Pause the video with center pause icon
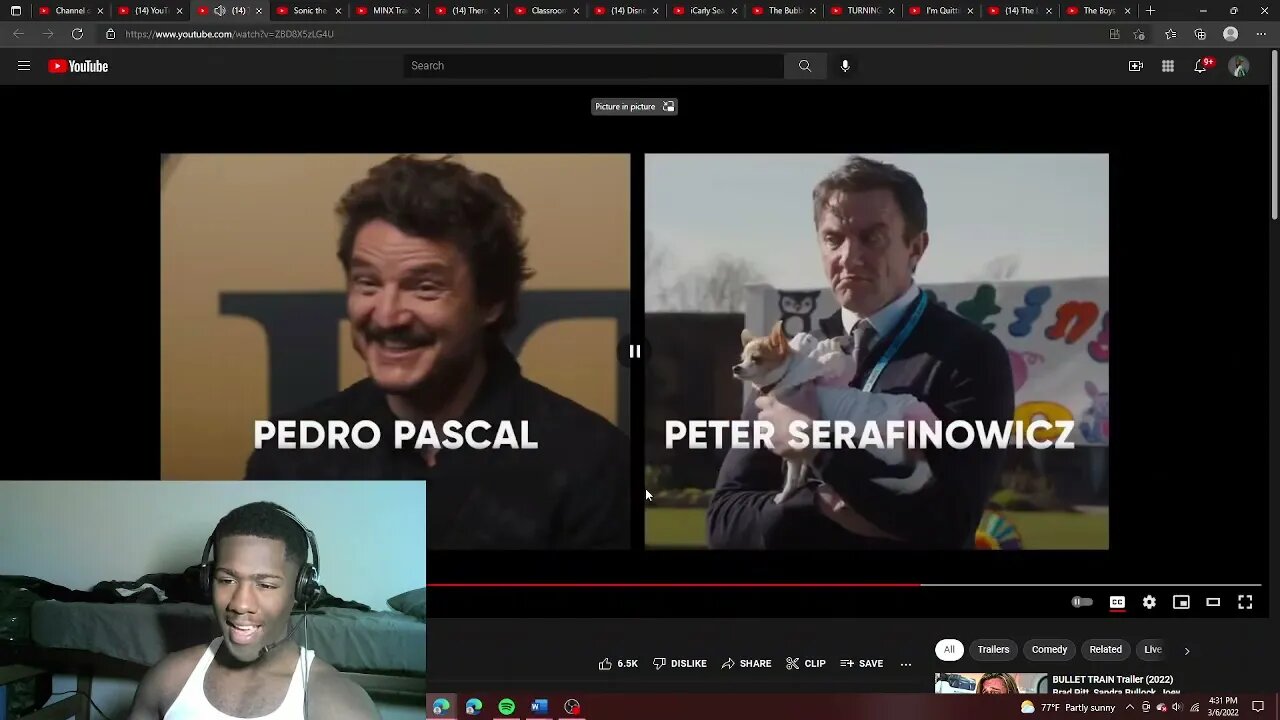1280x720 pixels. 634,351
